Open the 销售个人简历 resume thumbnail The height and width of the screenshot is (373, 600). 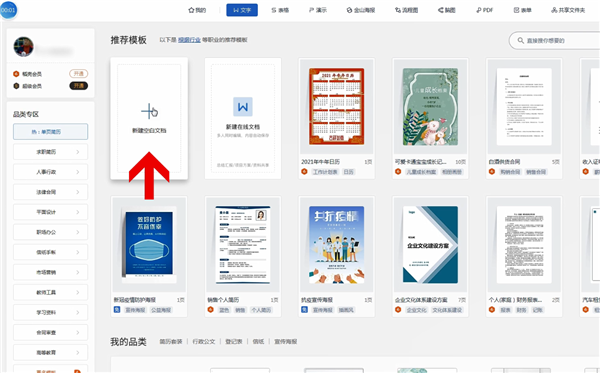243,245
